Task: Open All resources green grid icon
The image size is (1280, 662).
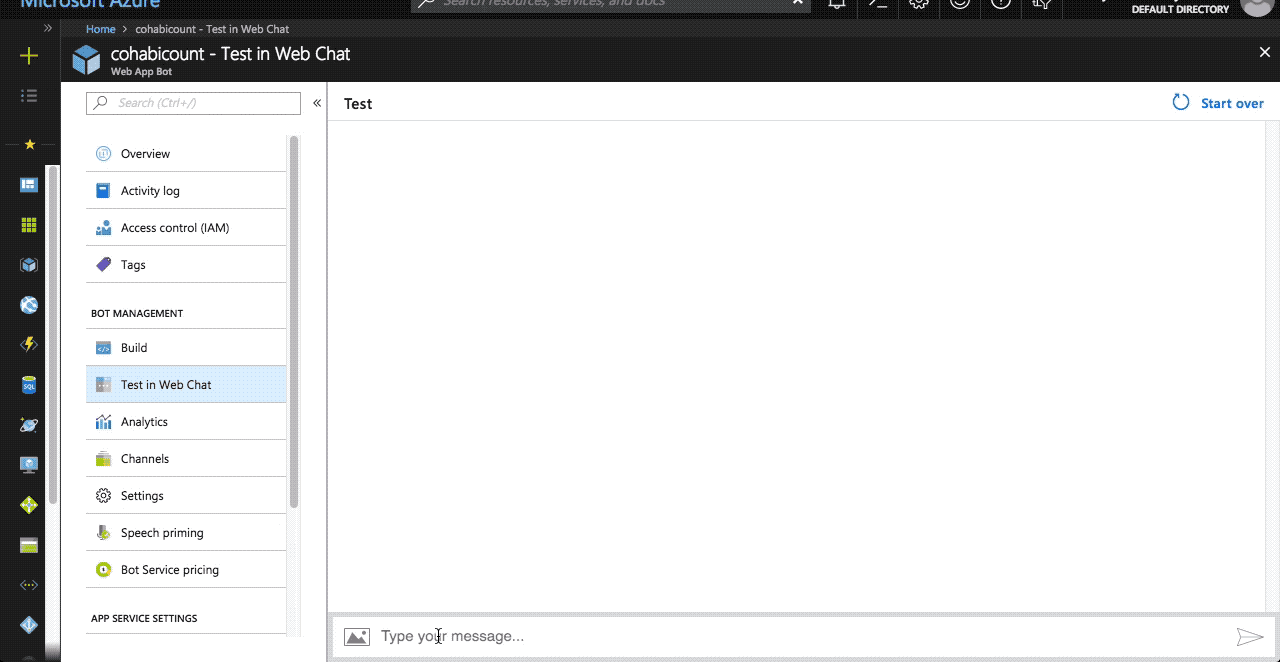Action: [29, 226]
